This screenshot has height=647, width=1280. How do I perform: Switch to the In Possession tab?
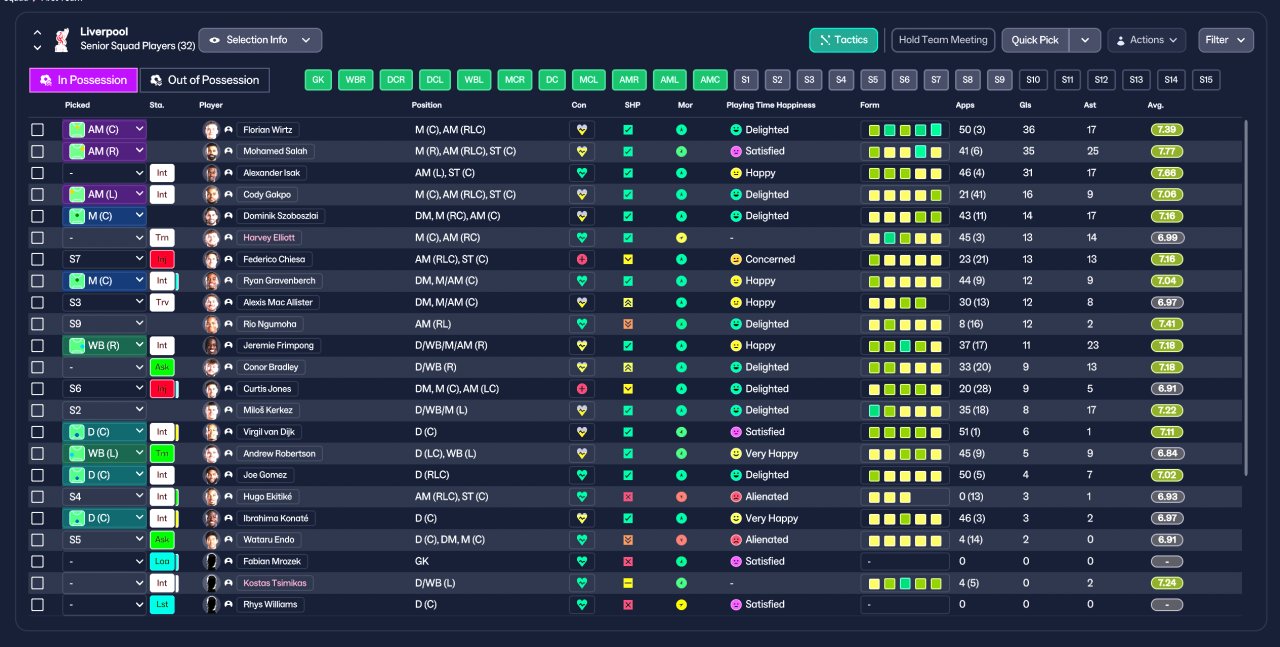point(83,80)
